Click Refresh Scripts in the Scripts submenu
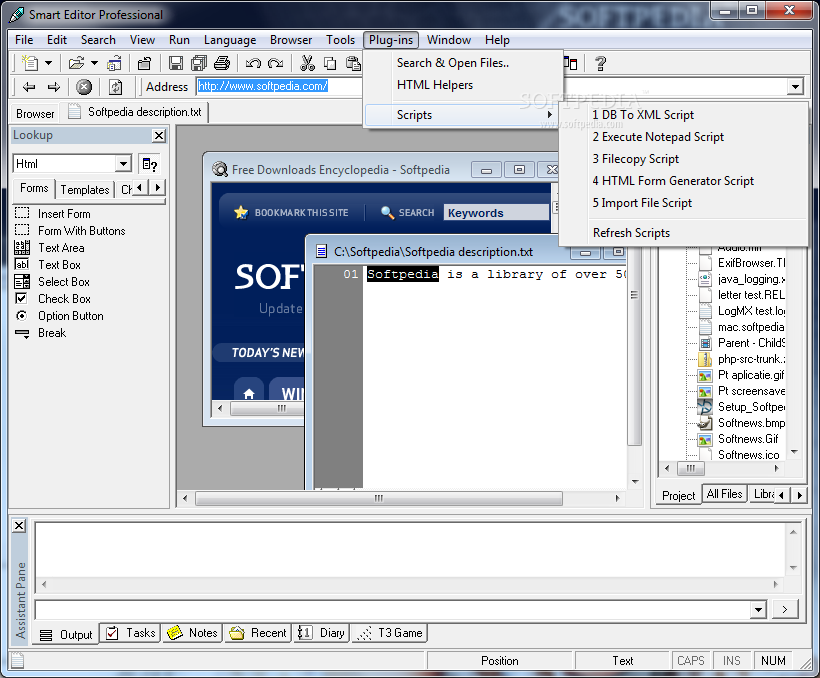This screenshot has width=820, height=678. click(x=631, y=233)
